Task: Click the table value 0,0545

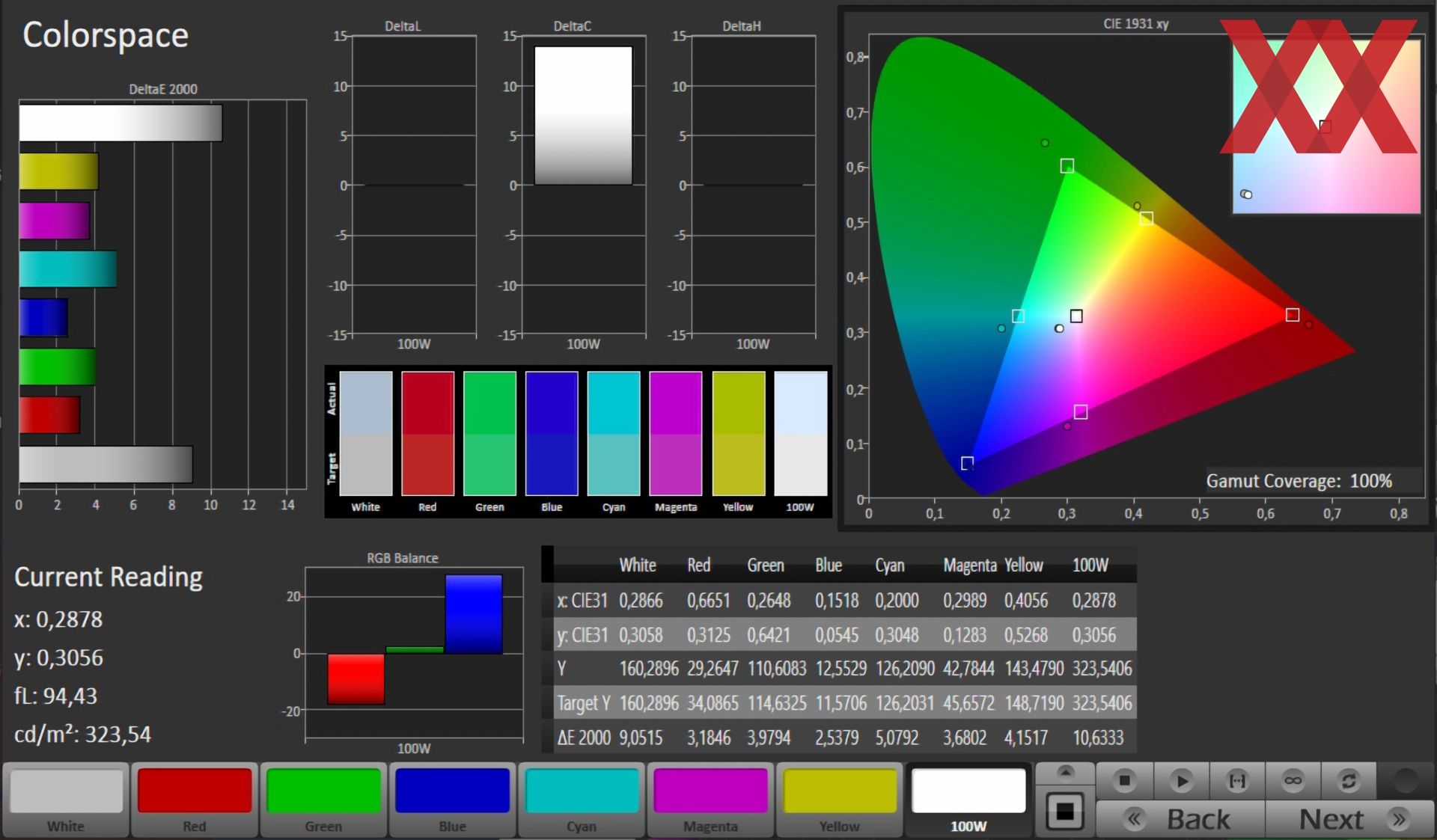Action: tap(837, 635)
